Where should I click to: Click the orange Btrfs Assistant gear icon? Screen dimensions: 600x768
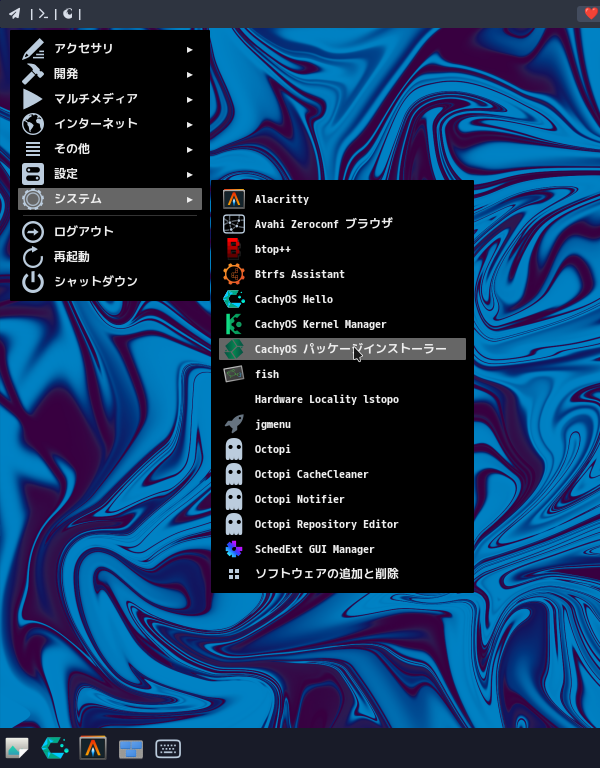[x=234, y=274]
